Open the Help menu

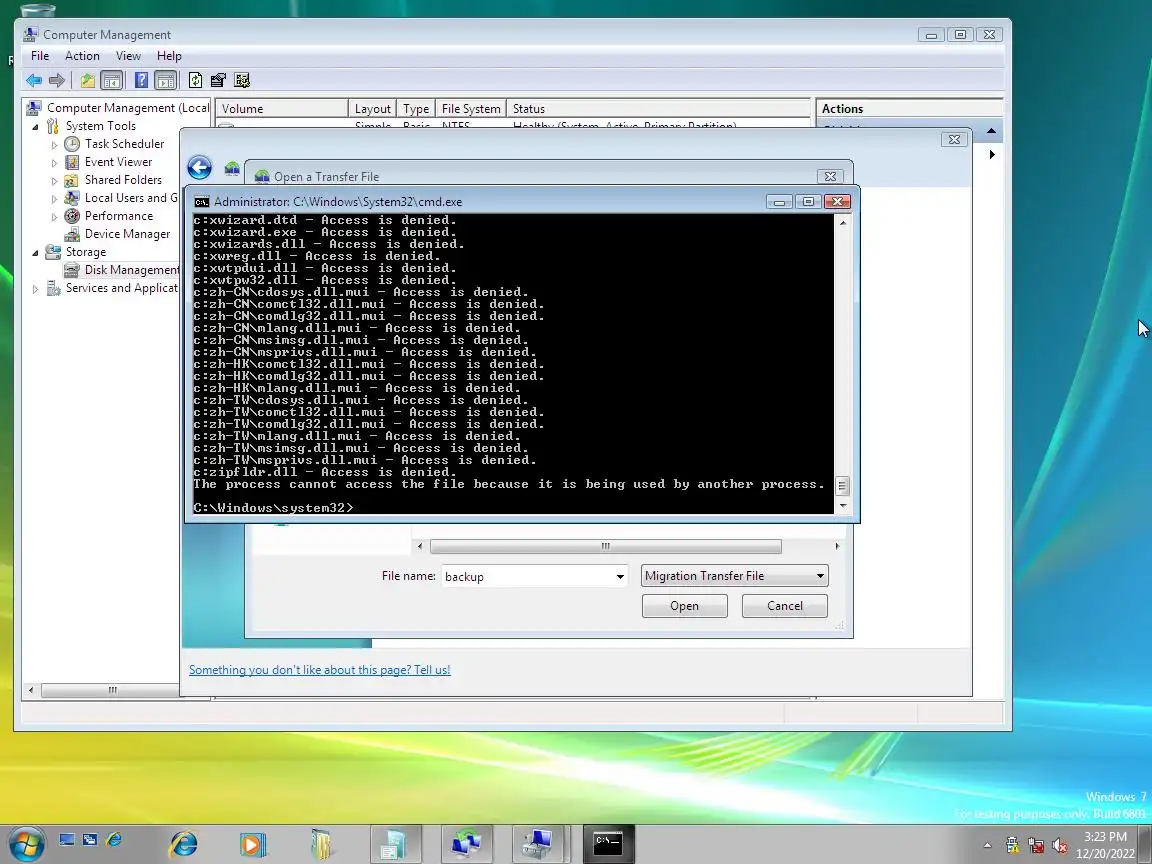point(169,56)
